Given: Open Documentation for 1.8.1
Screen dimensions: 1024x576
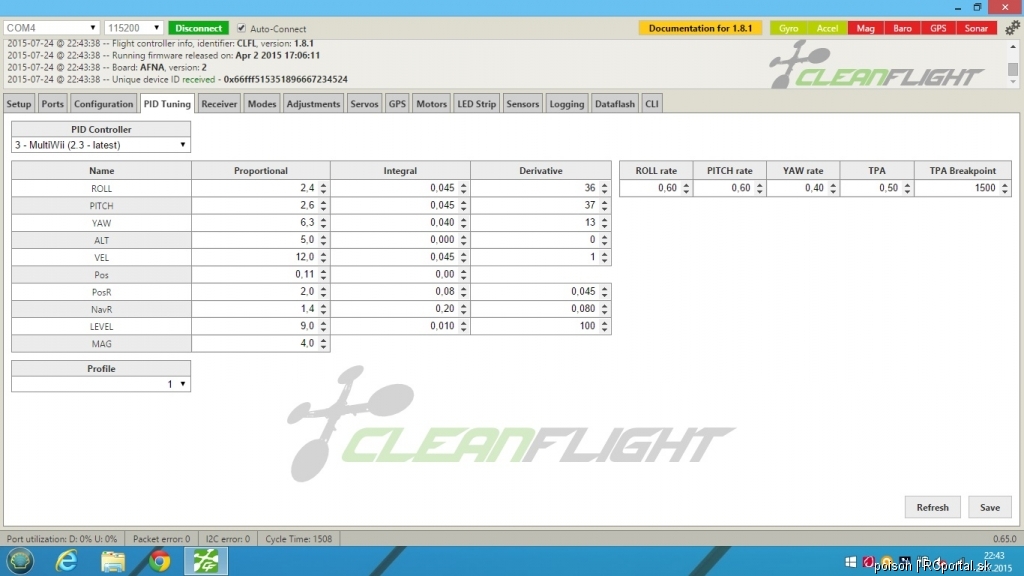Looking at the screenshot, I should [x=700, y=28].
